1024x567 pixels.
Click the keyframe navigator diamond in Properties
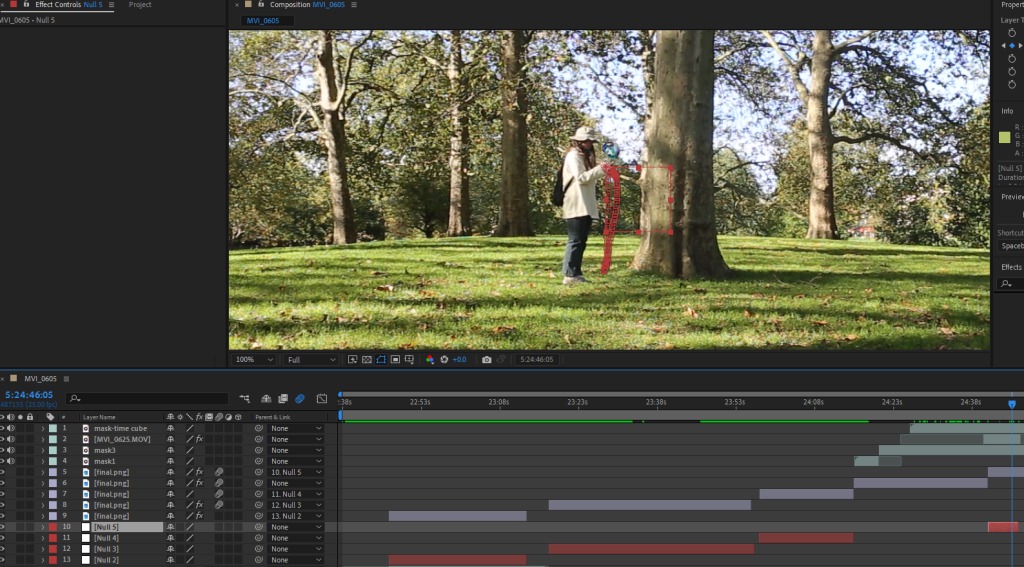coord(1012,46)
